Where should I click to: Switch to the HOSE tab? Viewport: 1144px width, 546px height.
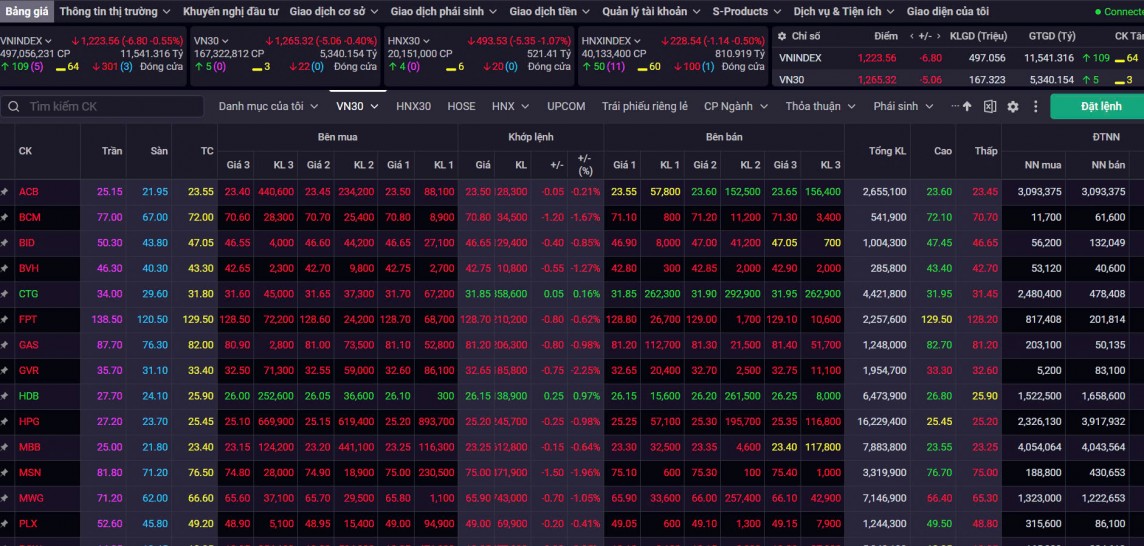pyautogui.click(x=461, y=106)
